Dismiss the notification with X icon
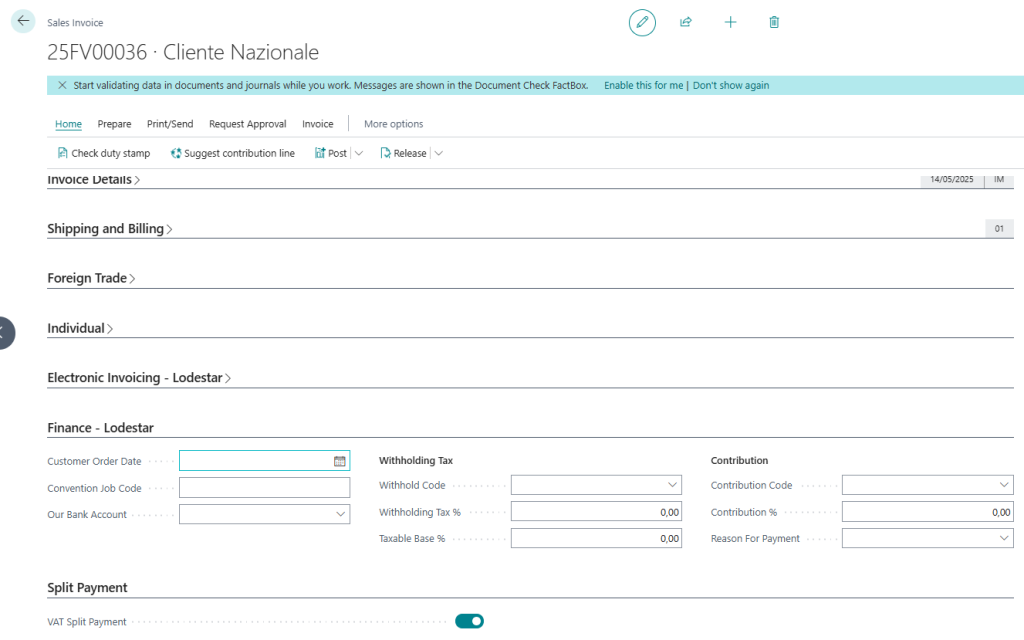The width and height of the screenshot is (1024, 640). 62,86
